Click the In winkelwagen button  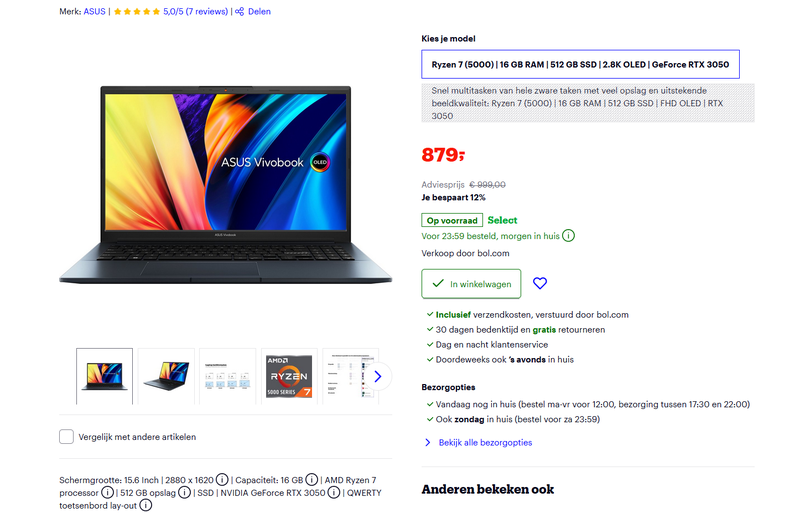point(471,284)
